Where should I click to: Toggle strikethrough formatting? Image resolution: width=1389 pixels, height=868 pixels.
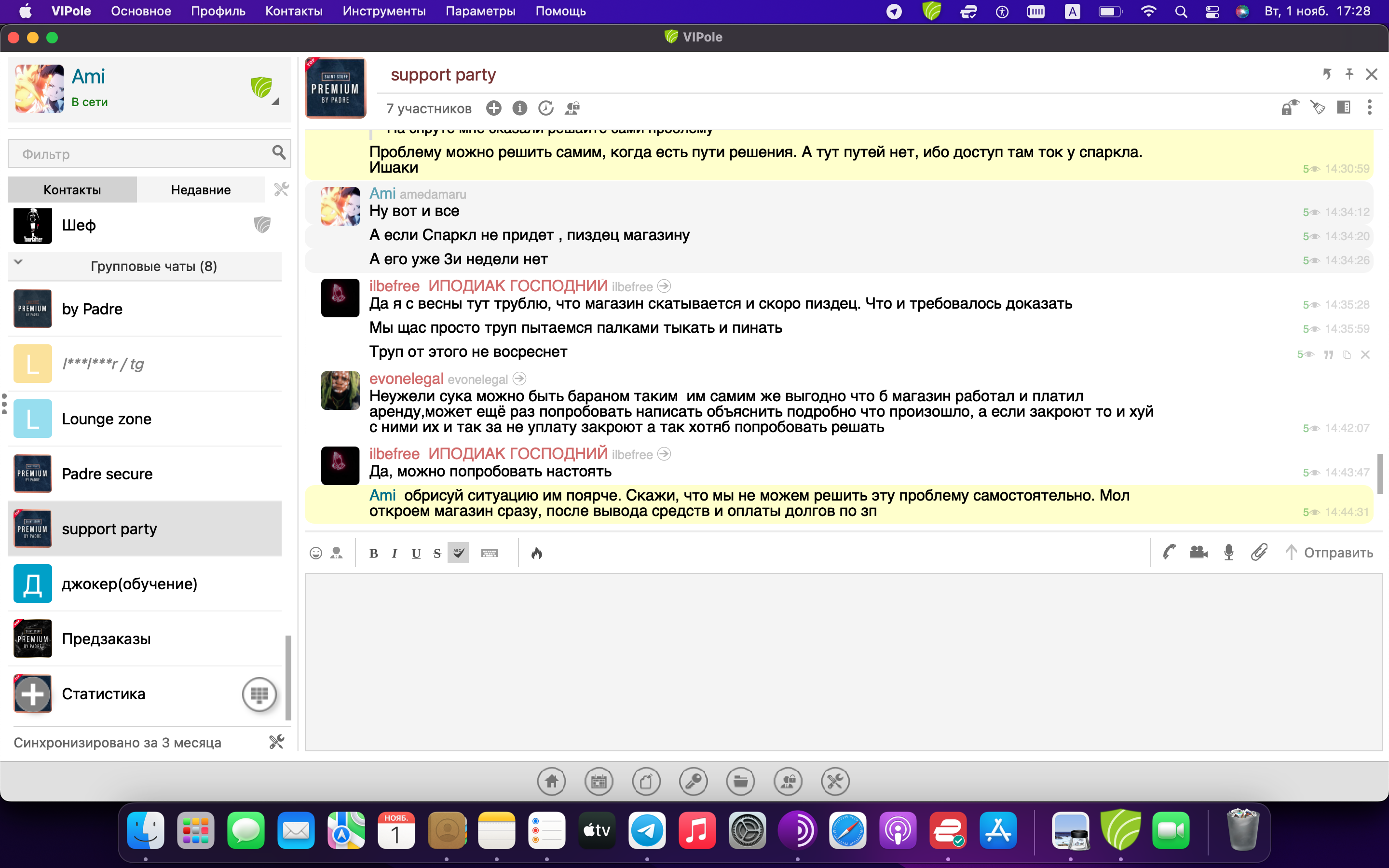(437, 554)
